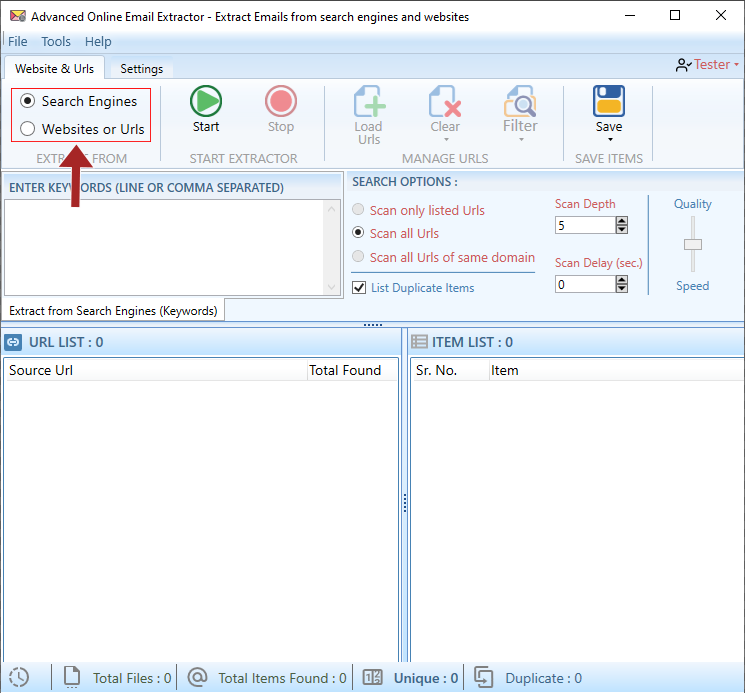Increase Scan Delay with up arrow
The height and width of the screenshot is (693, 745).
[621, 280]
